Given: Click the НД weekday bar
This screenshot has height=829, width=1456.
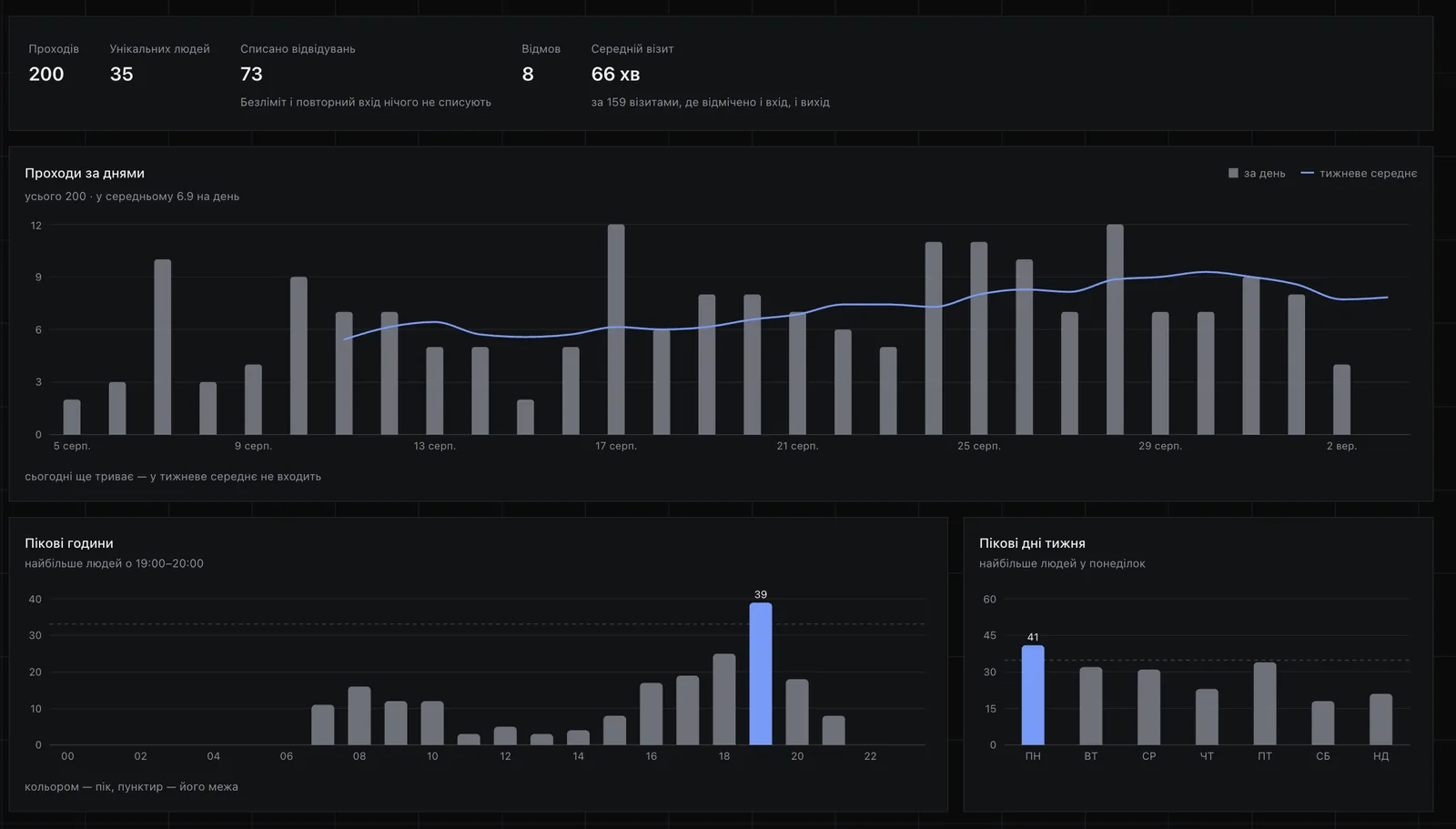Looking at the screenshot, I should (x=1381, y=719).
